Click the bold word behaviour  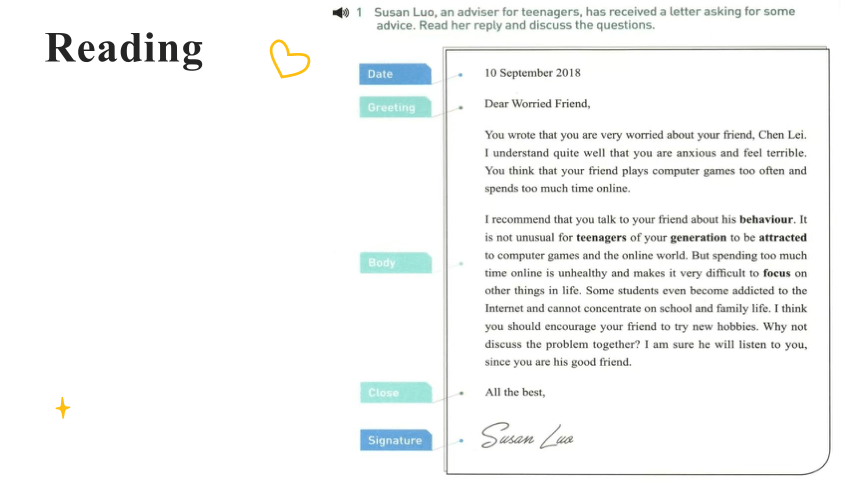[766, 220]
